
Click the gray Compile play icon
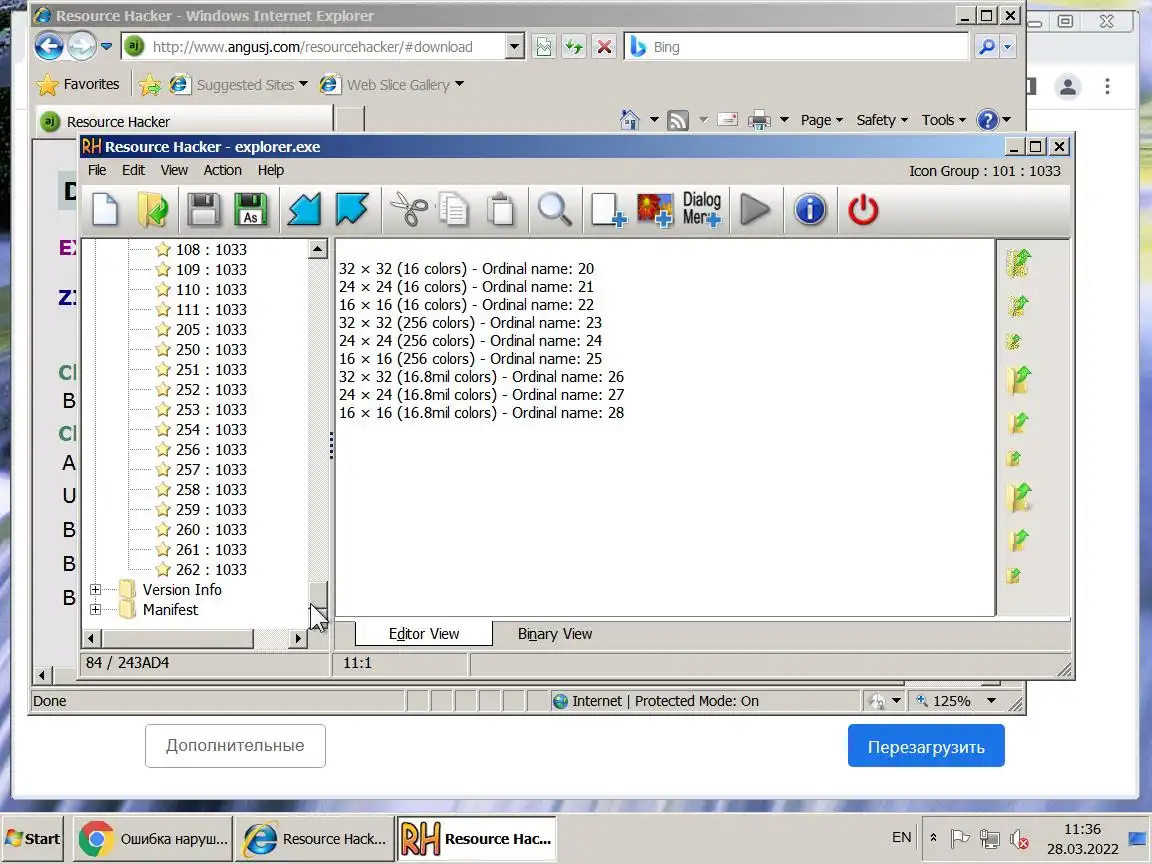coord(755,210)
